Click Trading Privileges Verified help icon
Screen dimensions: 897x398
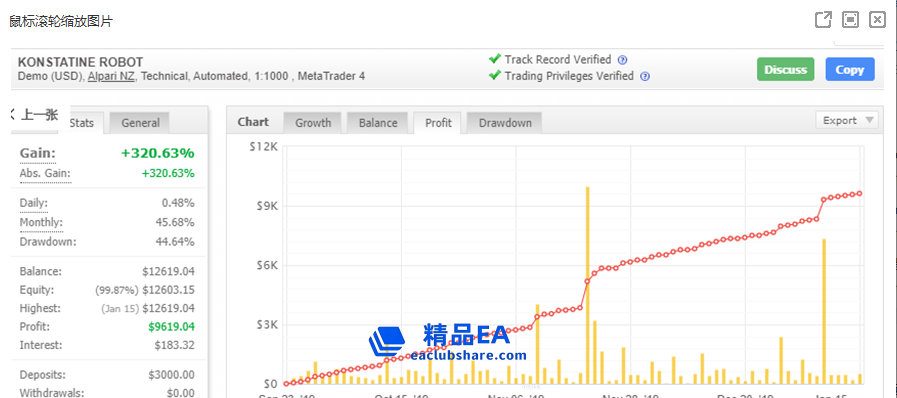(x=645, y=76)
